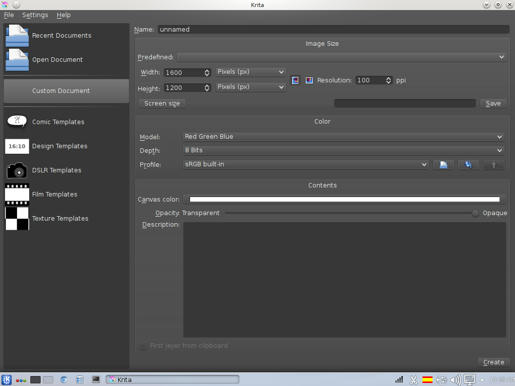Image resolution: width=515 pixels, height=386 pixels.
Task: Open the Height unit Pixels dropdown
Action: pyautogui.click(x=250, y=87)
